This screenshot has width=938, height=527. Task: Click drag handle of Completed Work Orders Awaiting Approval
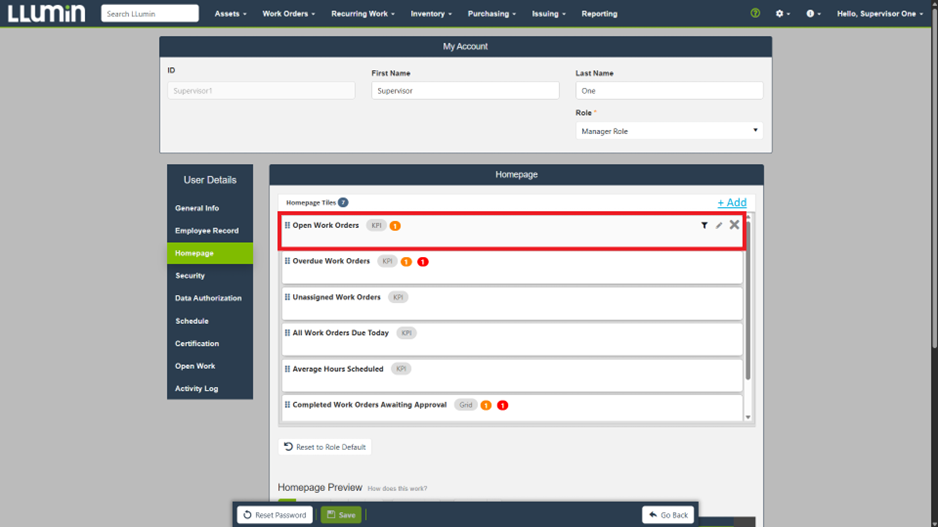pos(287,405)
